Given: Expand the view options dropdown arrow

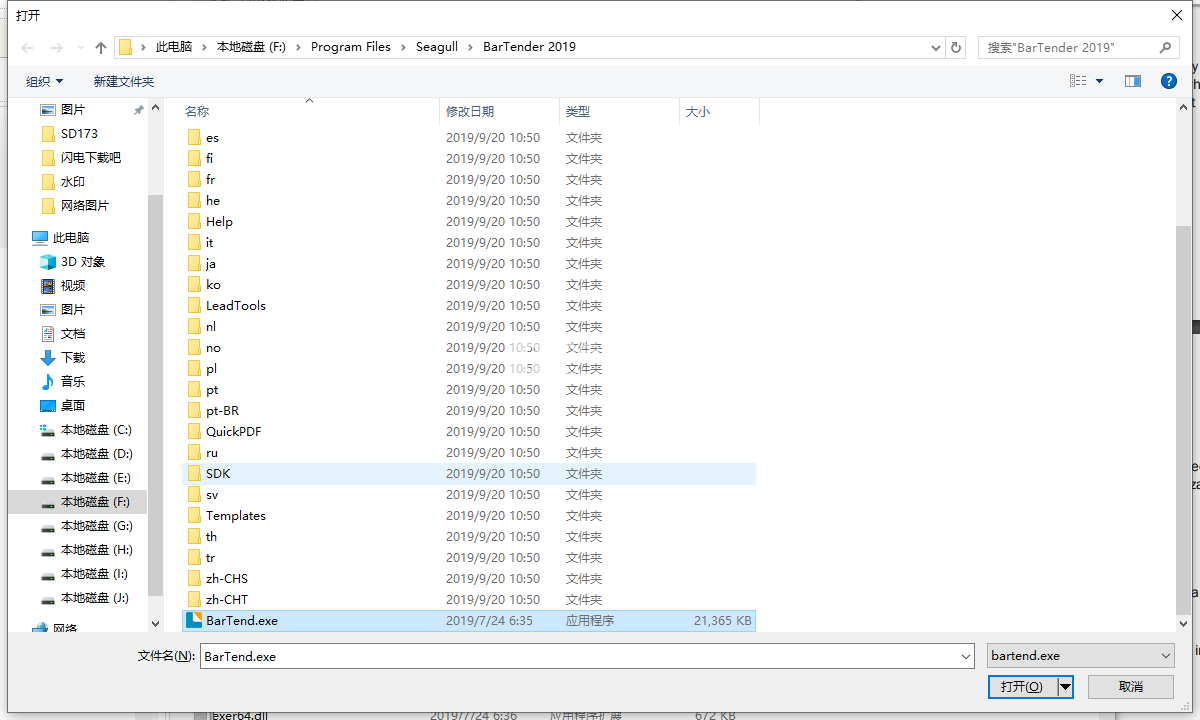Looking at the screenshot, I should (1100, 81).
